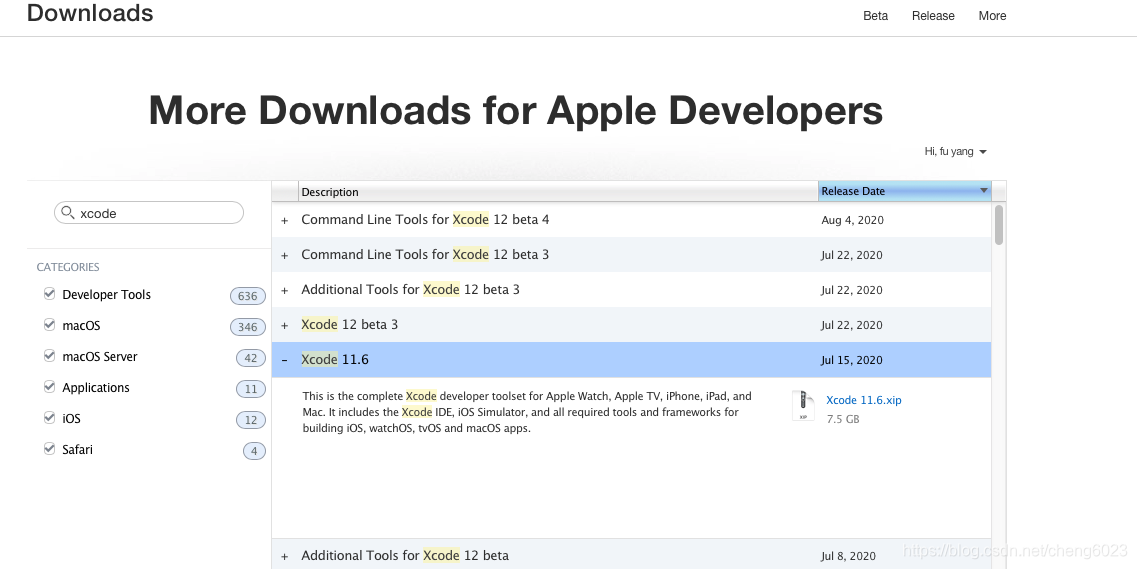Click the Safari category label
Image resolution: width=1137 pixels, height=569 pixels.
coord(78,449)
